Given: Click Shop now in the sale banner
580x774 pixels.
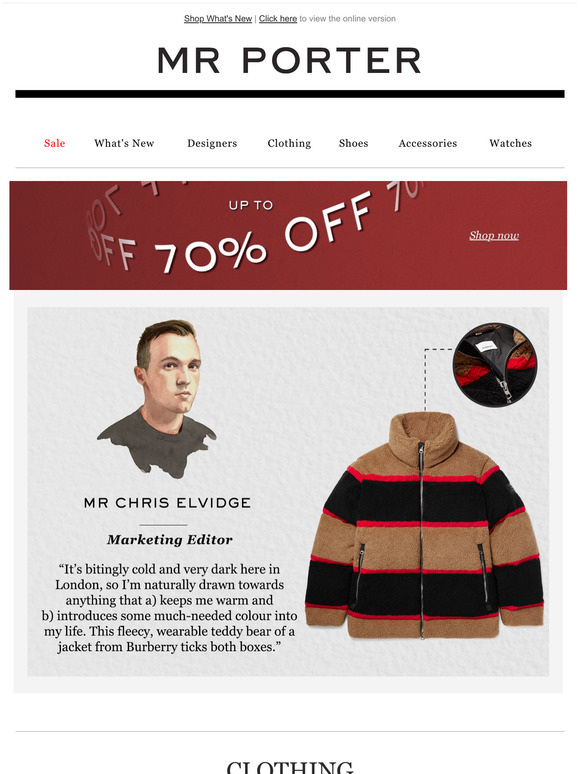Looking at the screenshot, I should click(x=494, y=235).
